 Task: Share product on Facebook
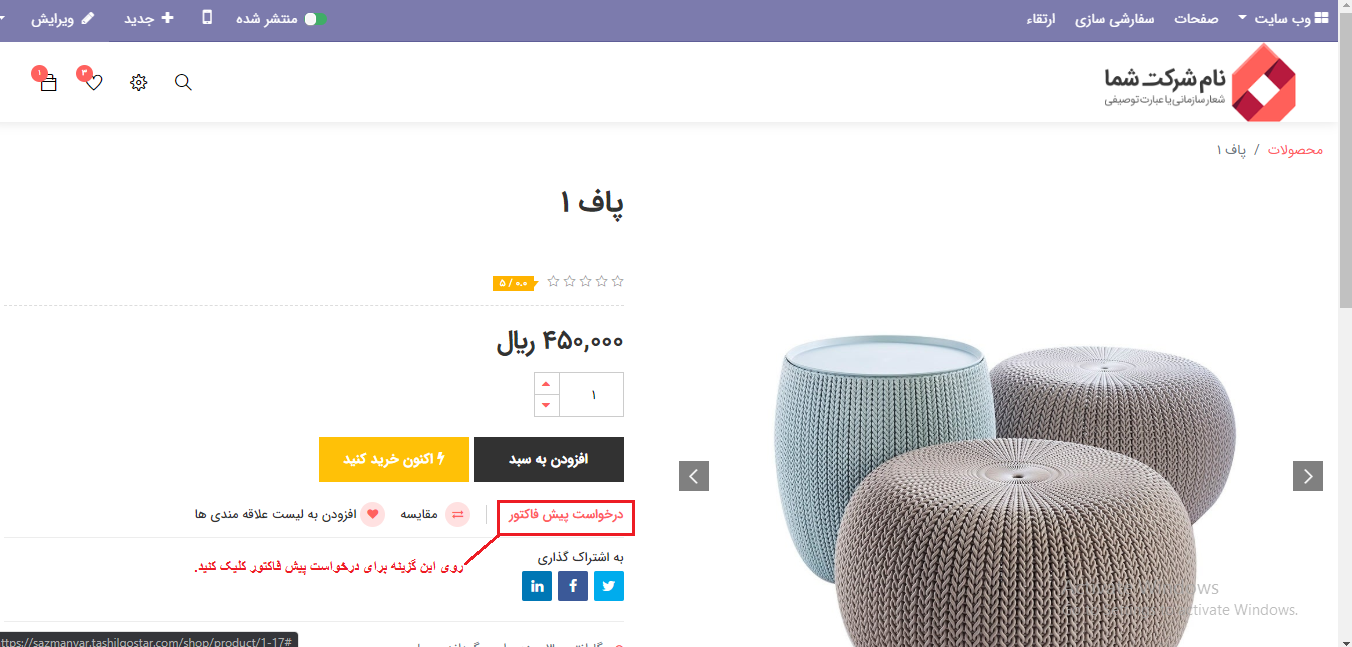coord(573,586)
